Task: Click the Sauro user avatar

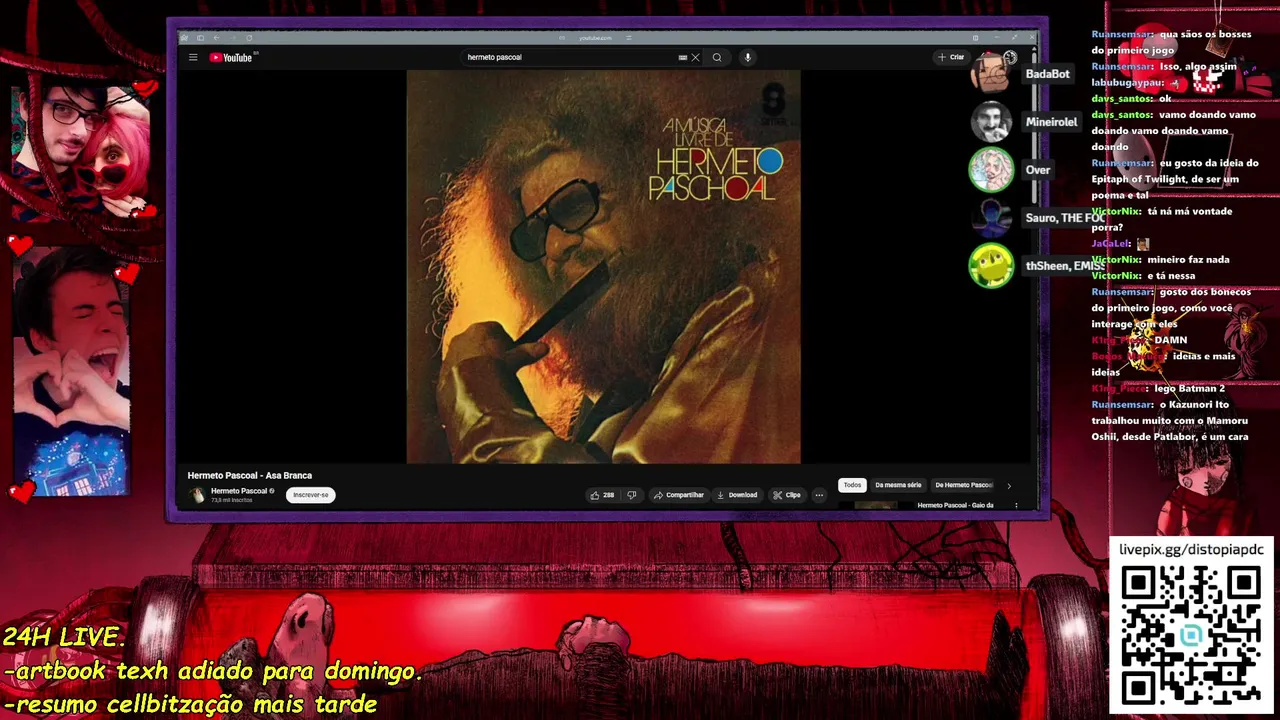Action: tap(991, 218)
